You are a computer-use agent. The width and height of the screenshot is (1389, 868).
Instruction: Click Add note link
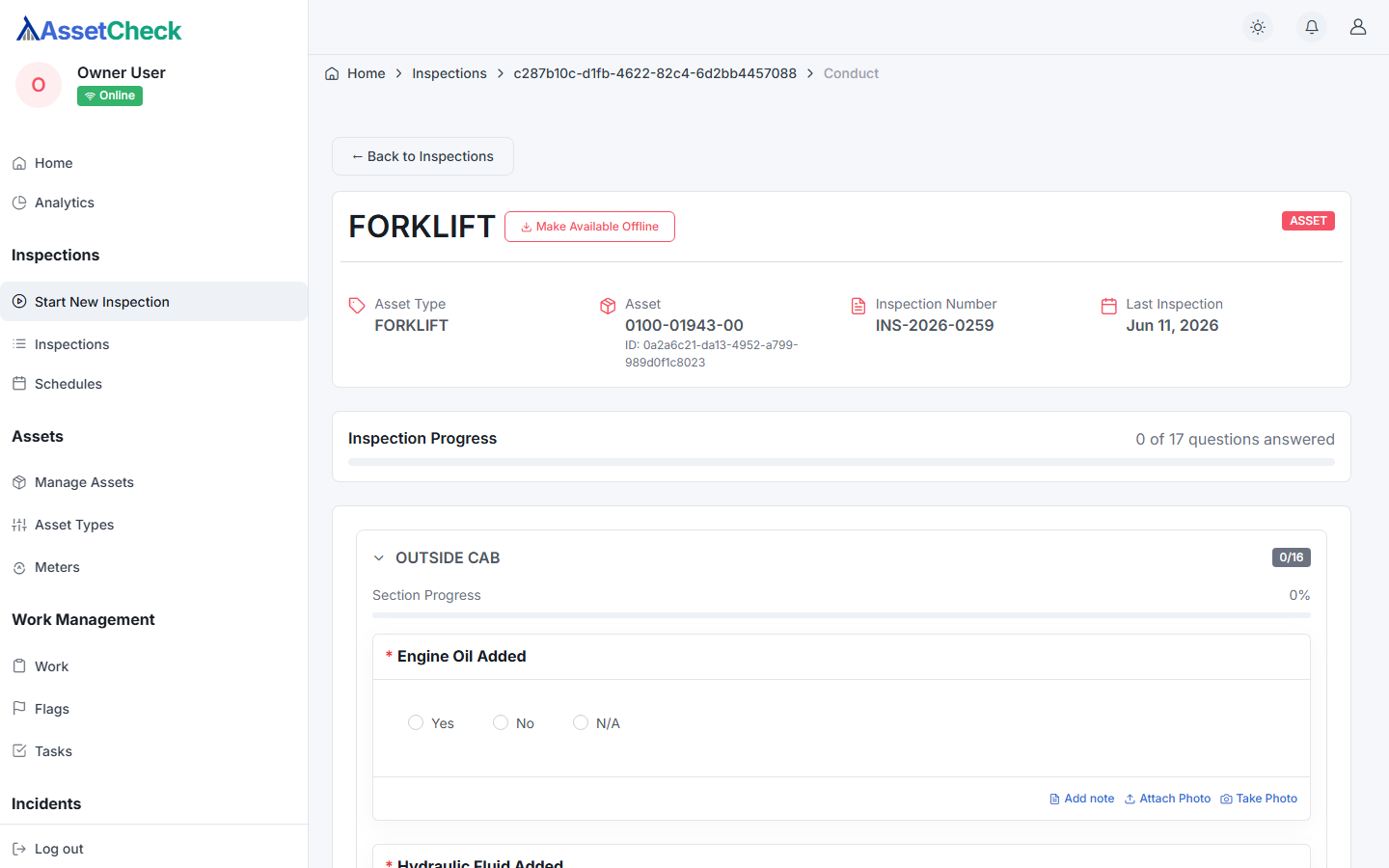pyautogui.click(x=1081, y=799)
